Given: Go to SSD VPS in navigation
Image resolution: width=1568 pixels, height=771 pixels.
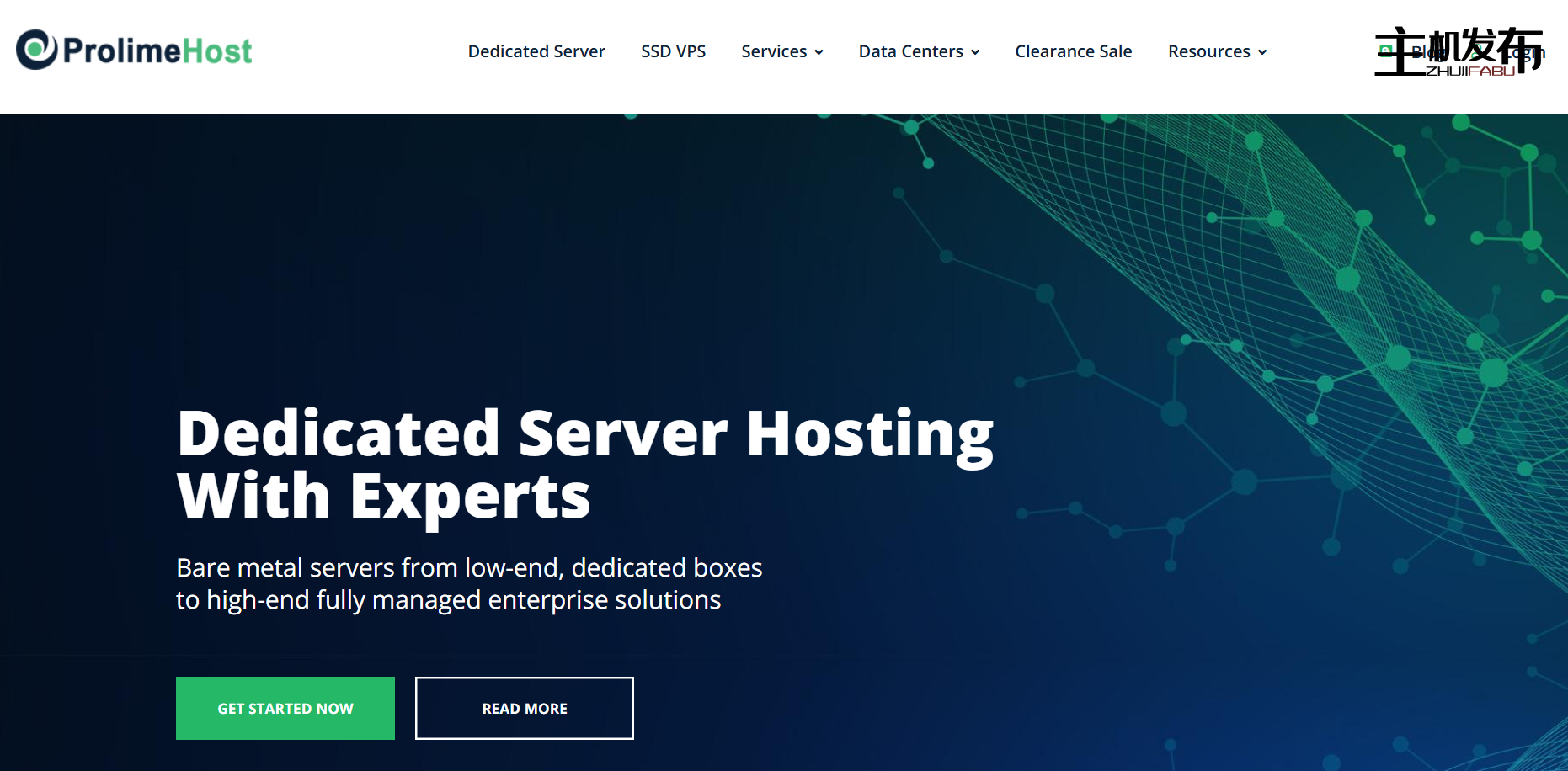Looking at the screenshot, I should coord(673,51).
